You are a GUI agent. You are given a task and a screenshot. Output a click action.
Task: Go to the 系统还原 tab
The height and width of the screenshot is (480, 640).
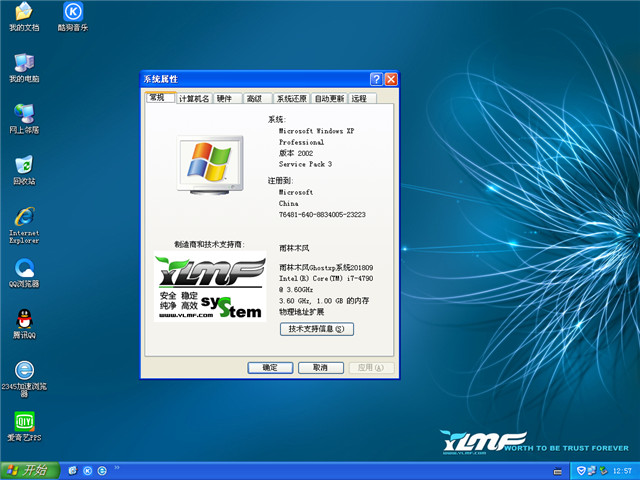click(291, 99)
